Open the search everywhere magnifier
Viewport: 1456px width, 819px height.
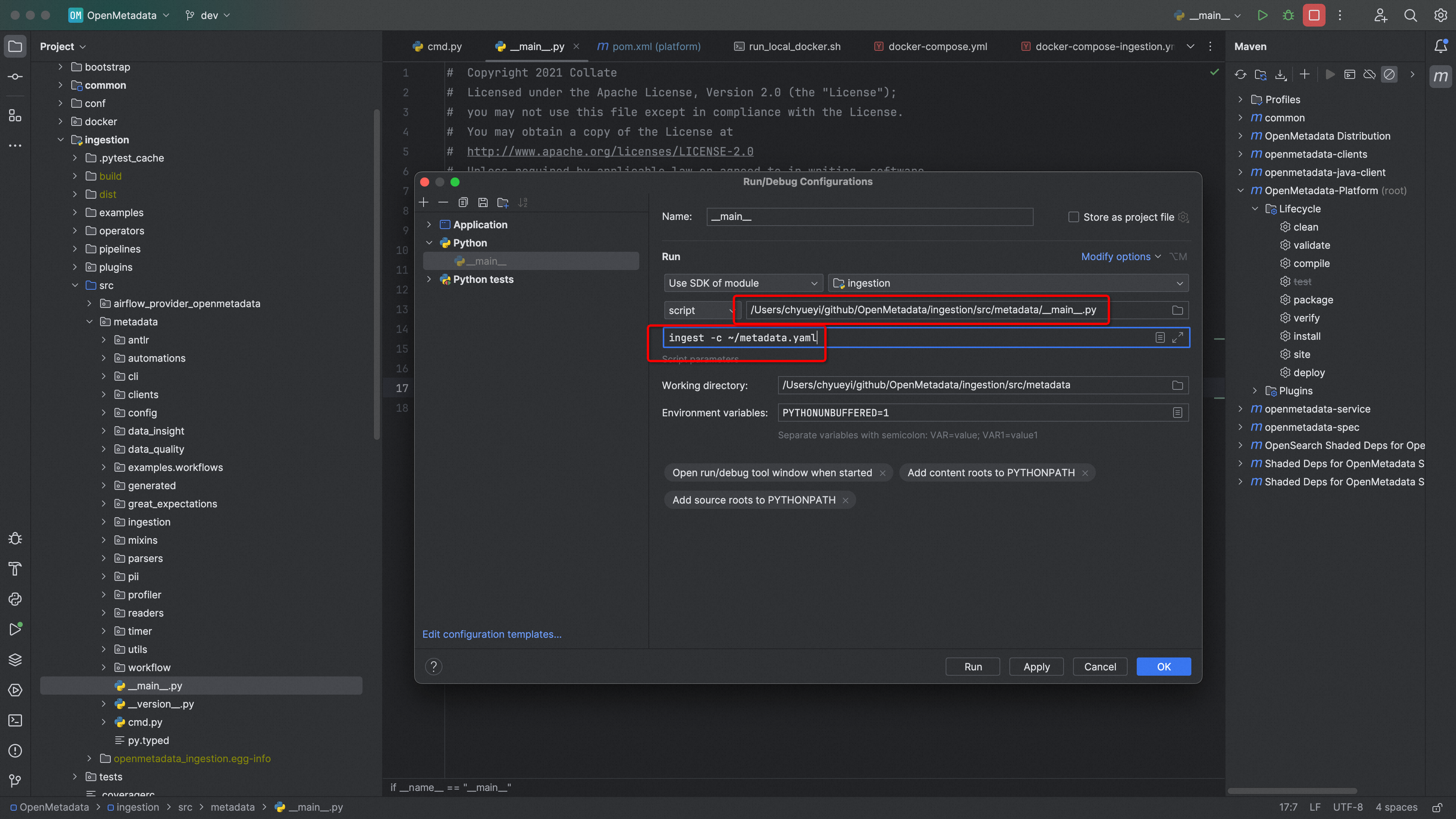pos(1410,15)
